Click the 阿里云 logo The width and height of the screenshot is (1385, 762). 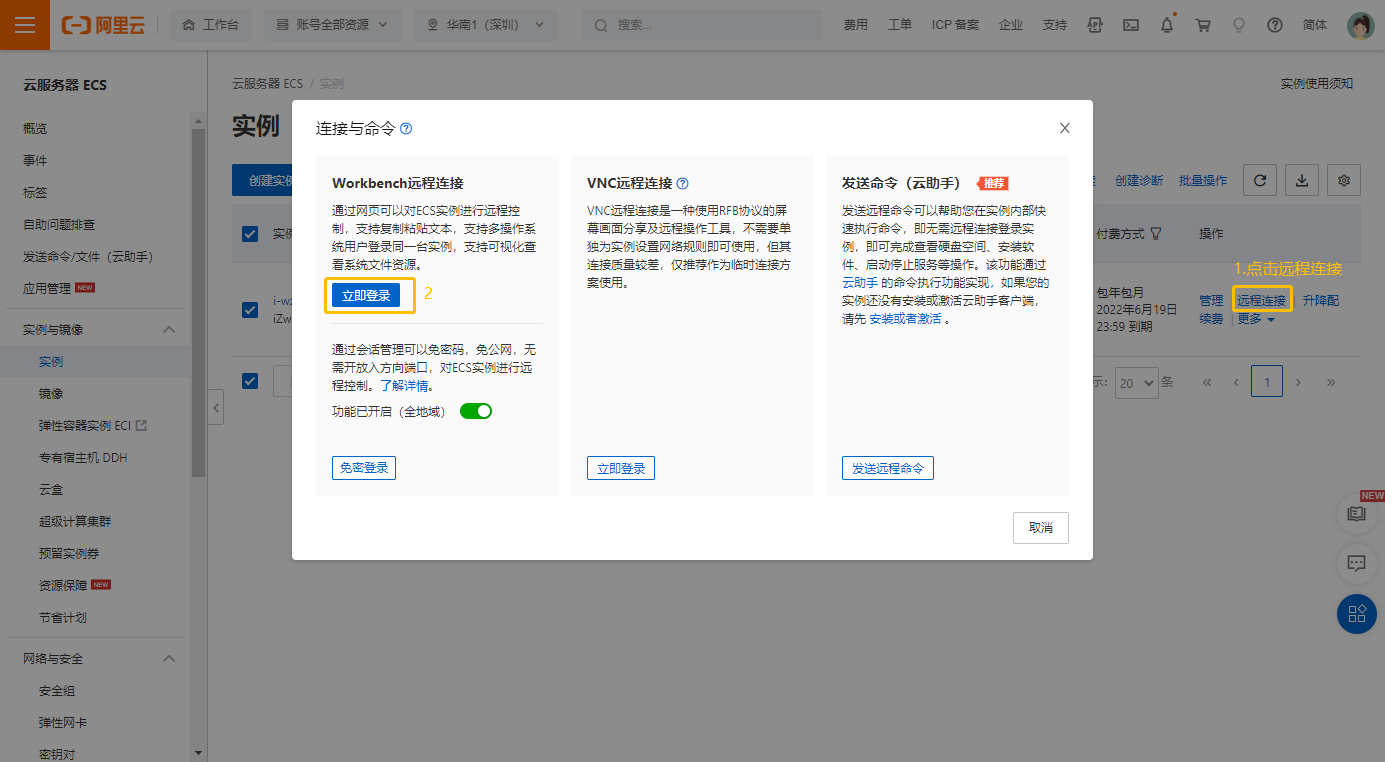(103, 25)
